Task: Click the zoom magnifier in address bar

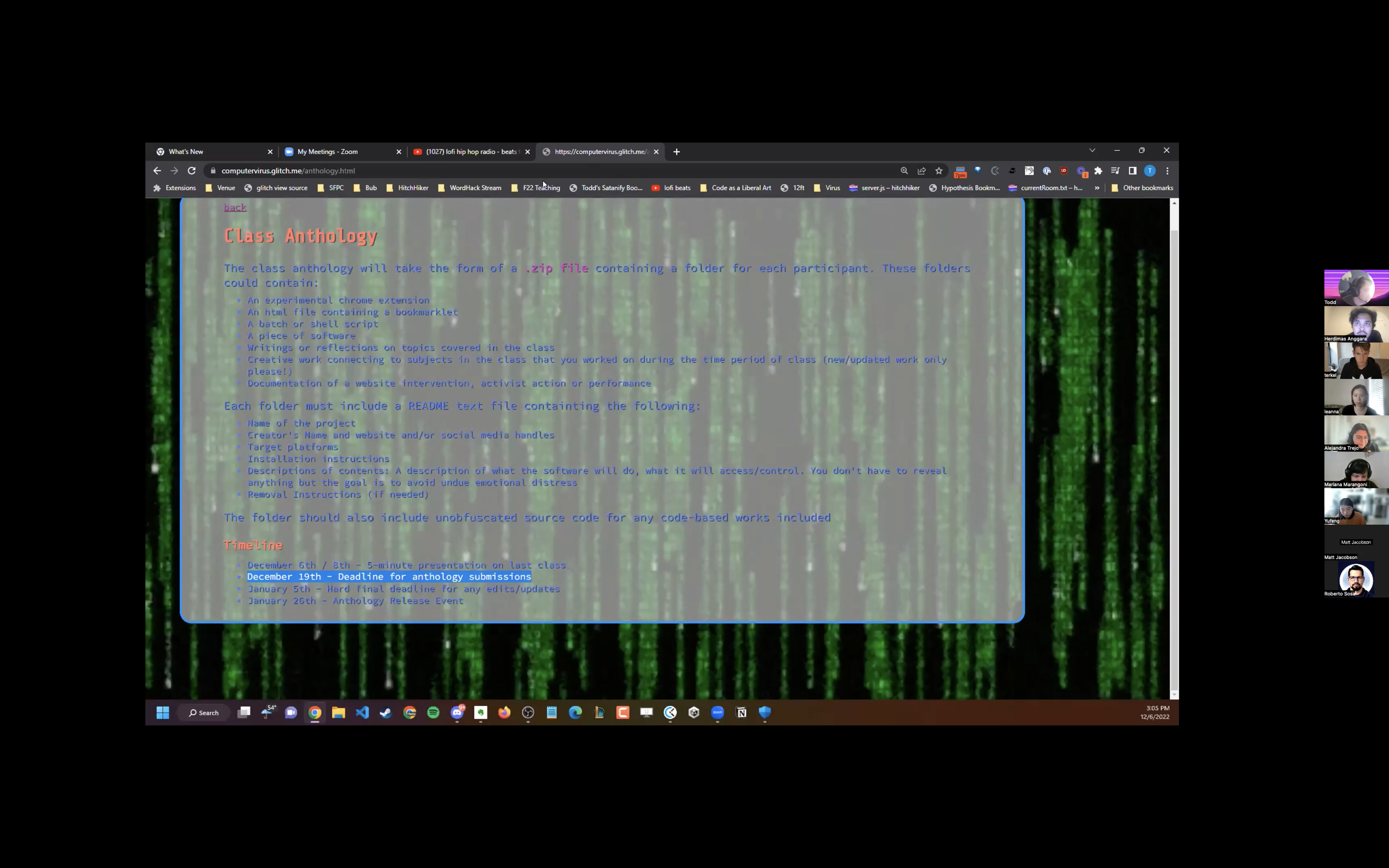Action: [x=904, y=170]
